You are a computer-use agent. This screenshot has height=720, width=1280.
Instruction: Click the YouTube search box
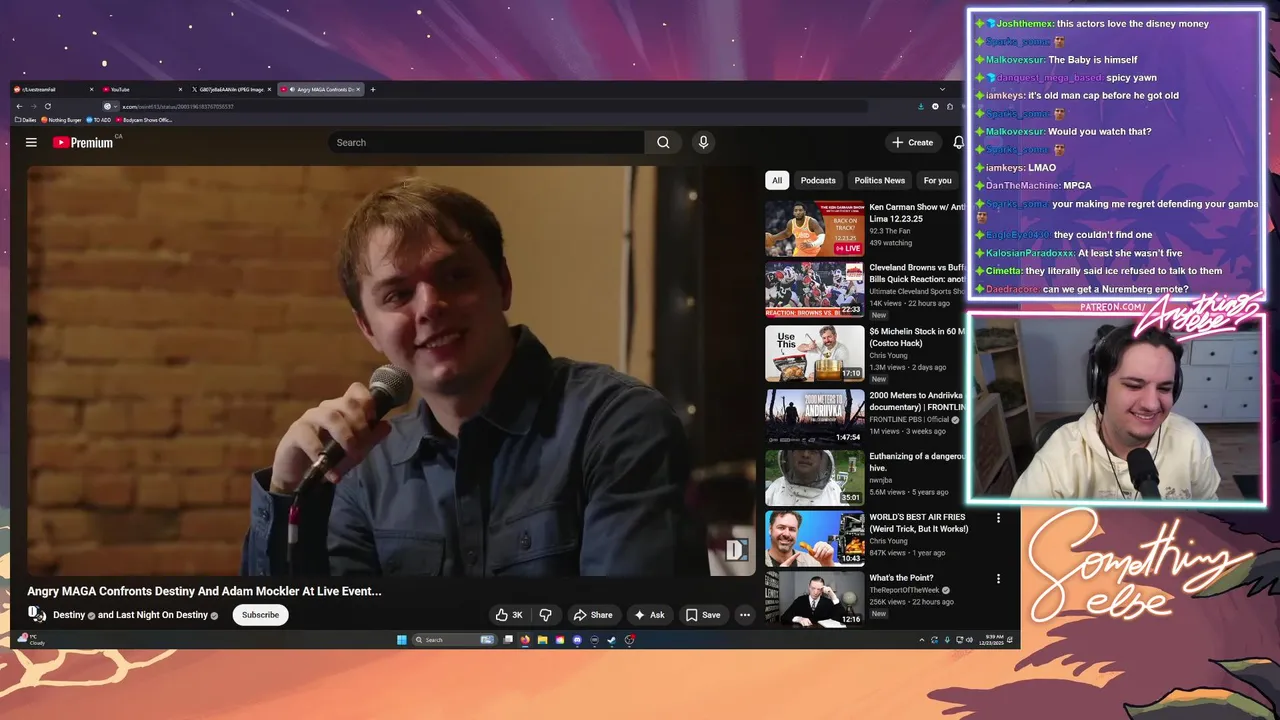pos(487,142)
